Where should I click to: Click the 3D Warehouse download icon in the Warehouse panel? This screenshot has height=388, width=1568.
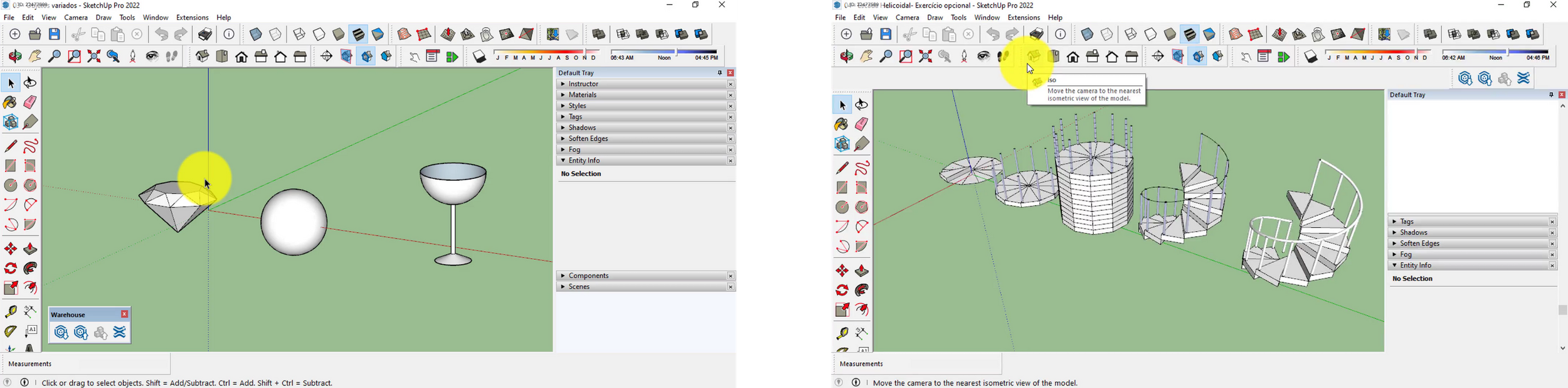(x=61, y=333)
